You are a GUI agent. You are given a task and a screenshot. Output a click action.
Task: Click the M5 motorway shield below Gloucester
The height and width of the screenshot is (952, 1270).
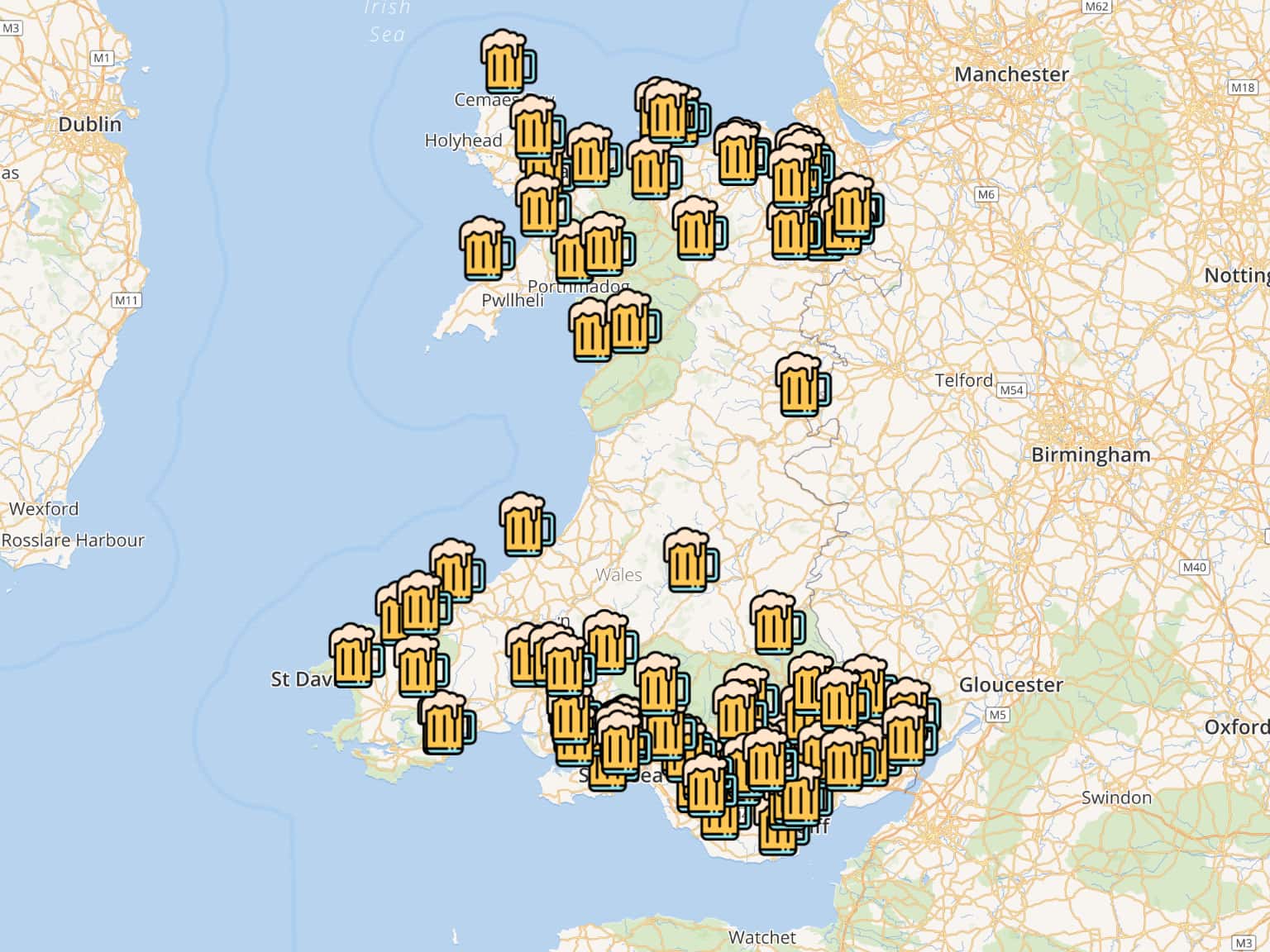click(x=997, y=715)
